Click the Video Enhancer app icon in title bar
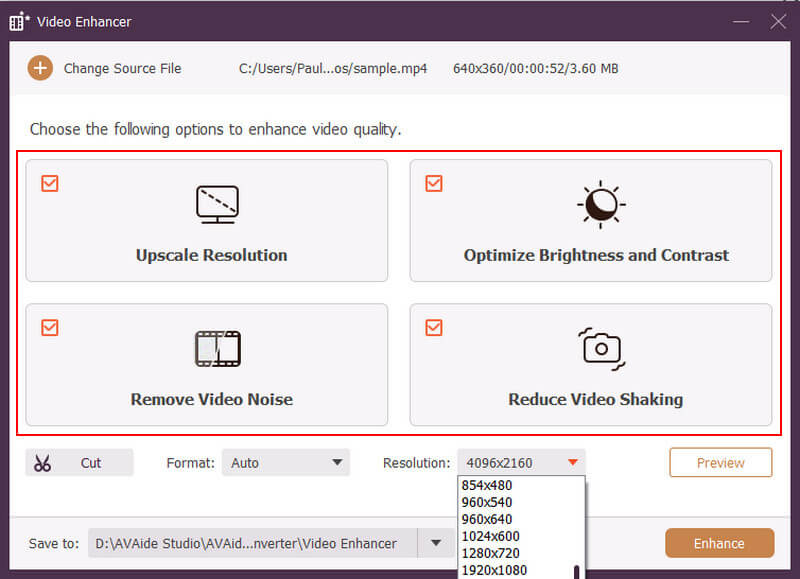800x579 pixels. click(x=16, y=20)
